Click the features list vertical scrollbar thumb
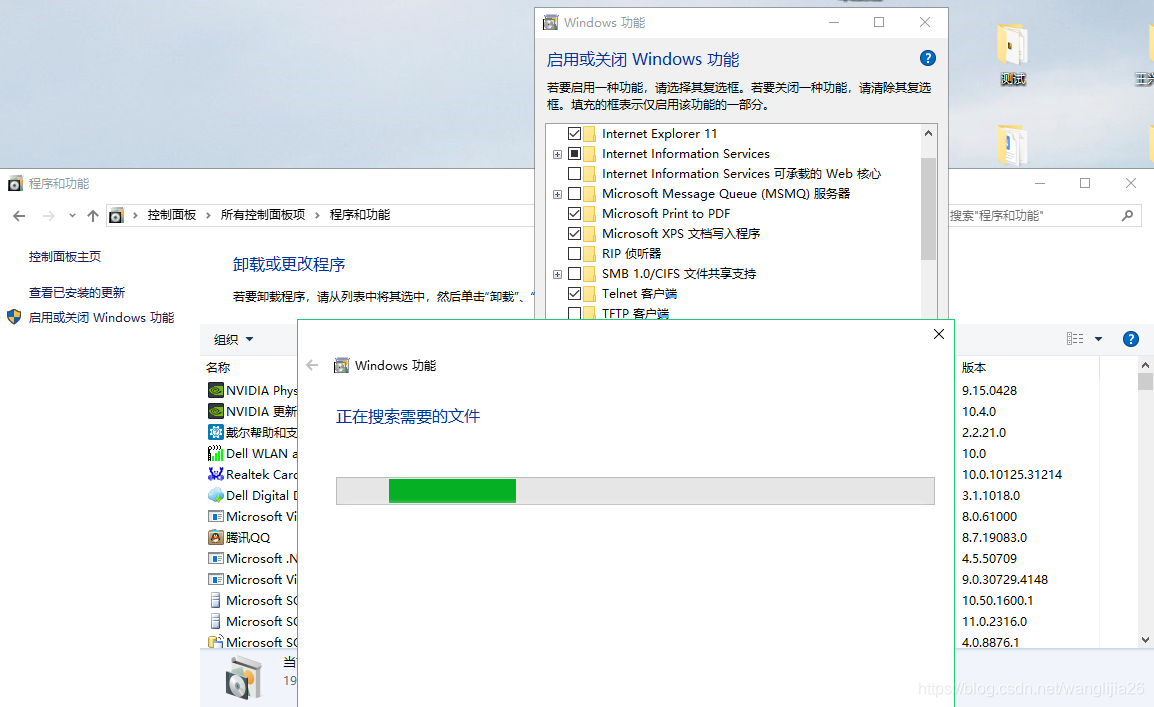The width and height of the screenshot is (1154, 707). 928,208
